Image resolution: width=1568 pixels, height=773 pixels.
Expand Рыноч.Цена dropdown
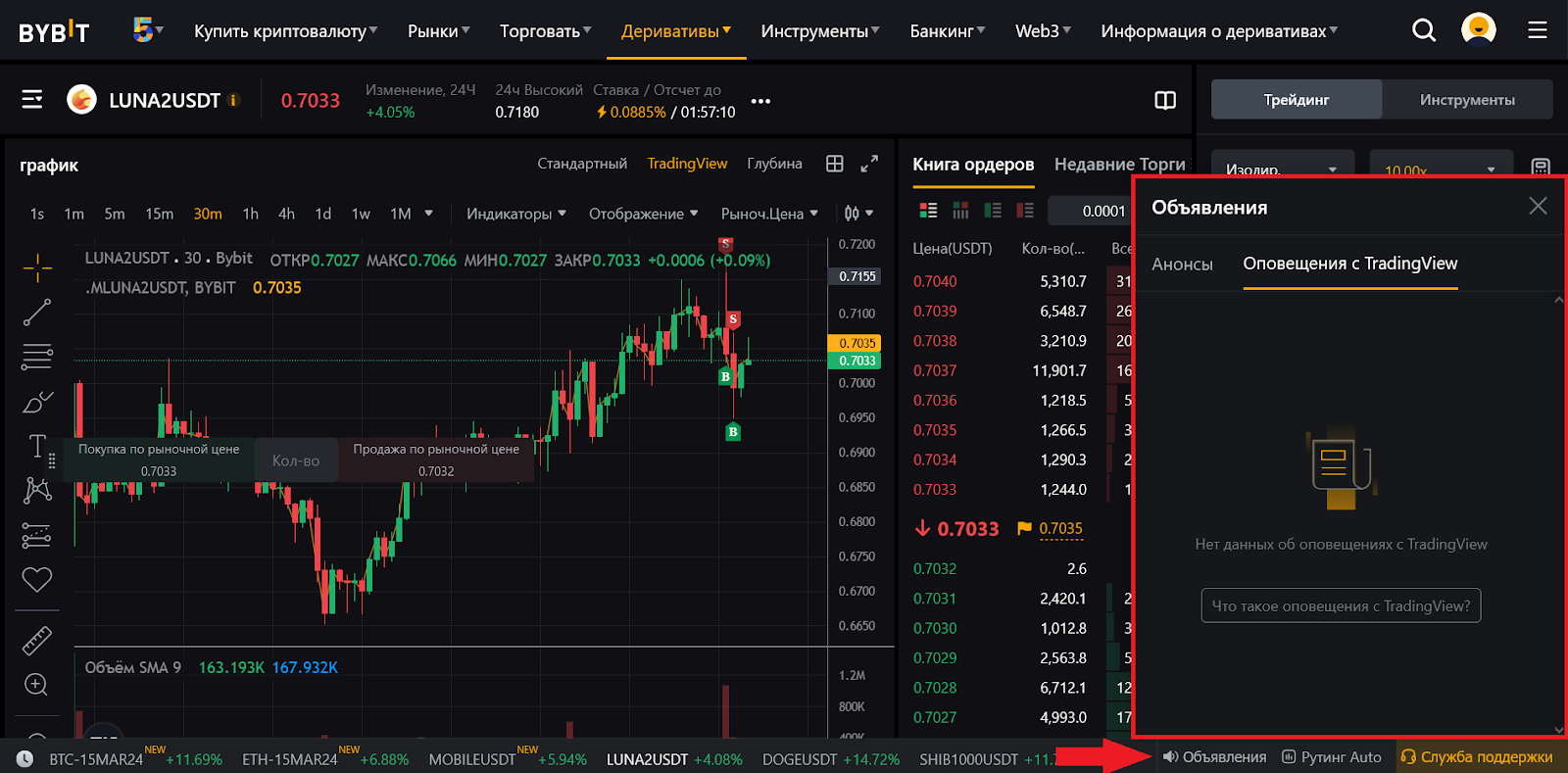pos(769,214)
